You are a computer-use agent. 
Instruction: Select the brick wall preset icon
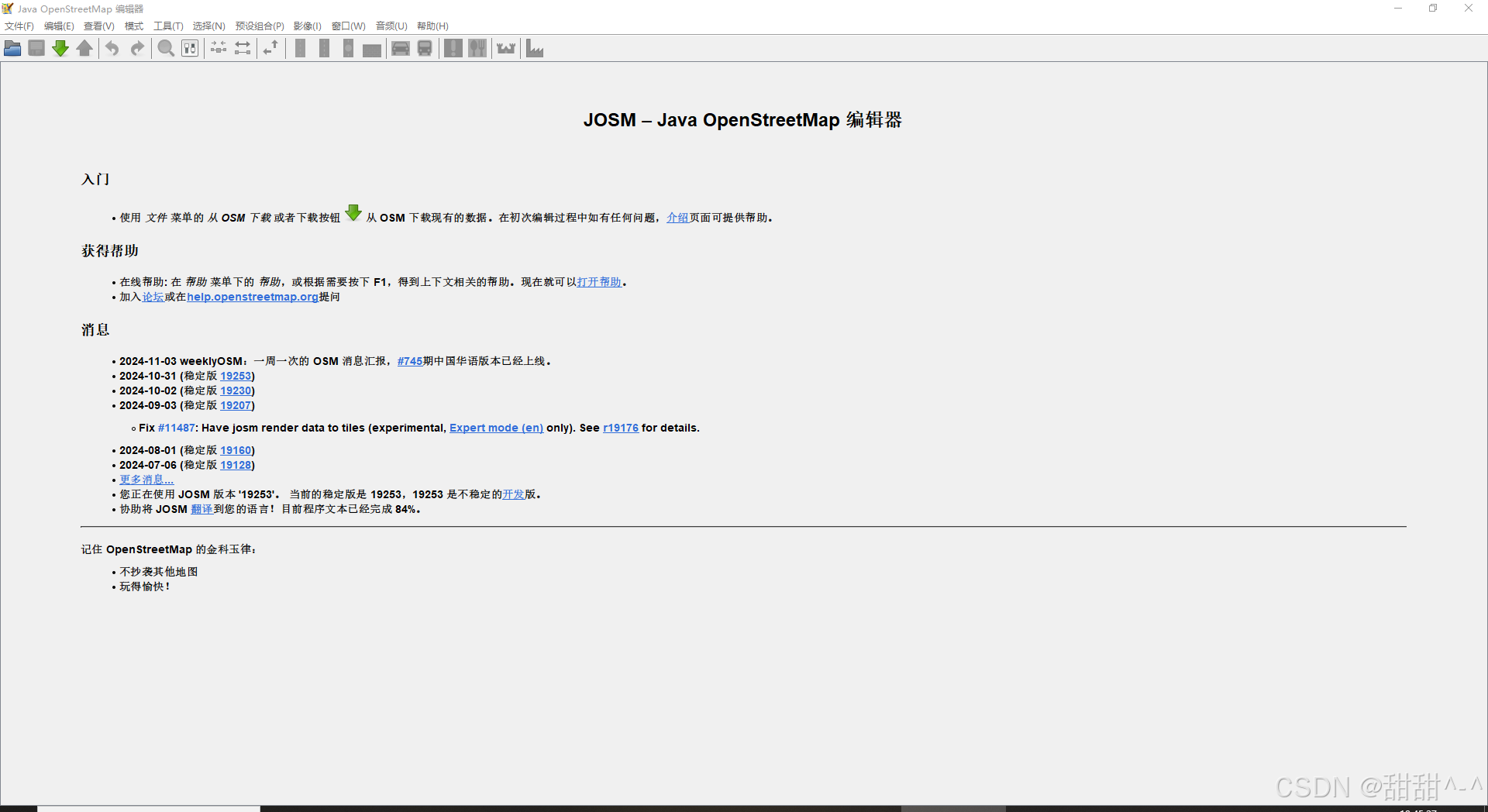coord(372,49)
